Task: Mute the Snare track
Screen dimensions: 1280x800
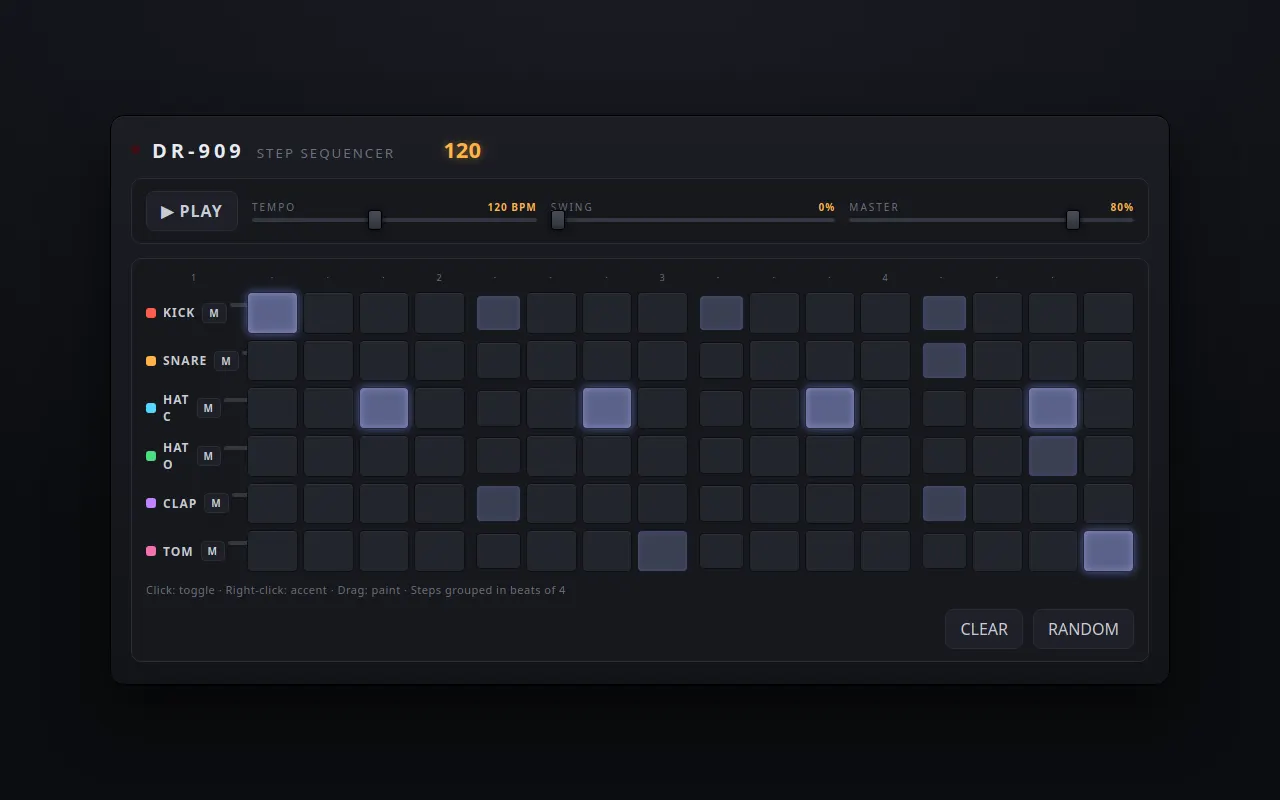Action: 226,361
